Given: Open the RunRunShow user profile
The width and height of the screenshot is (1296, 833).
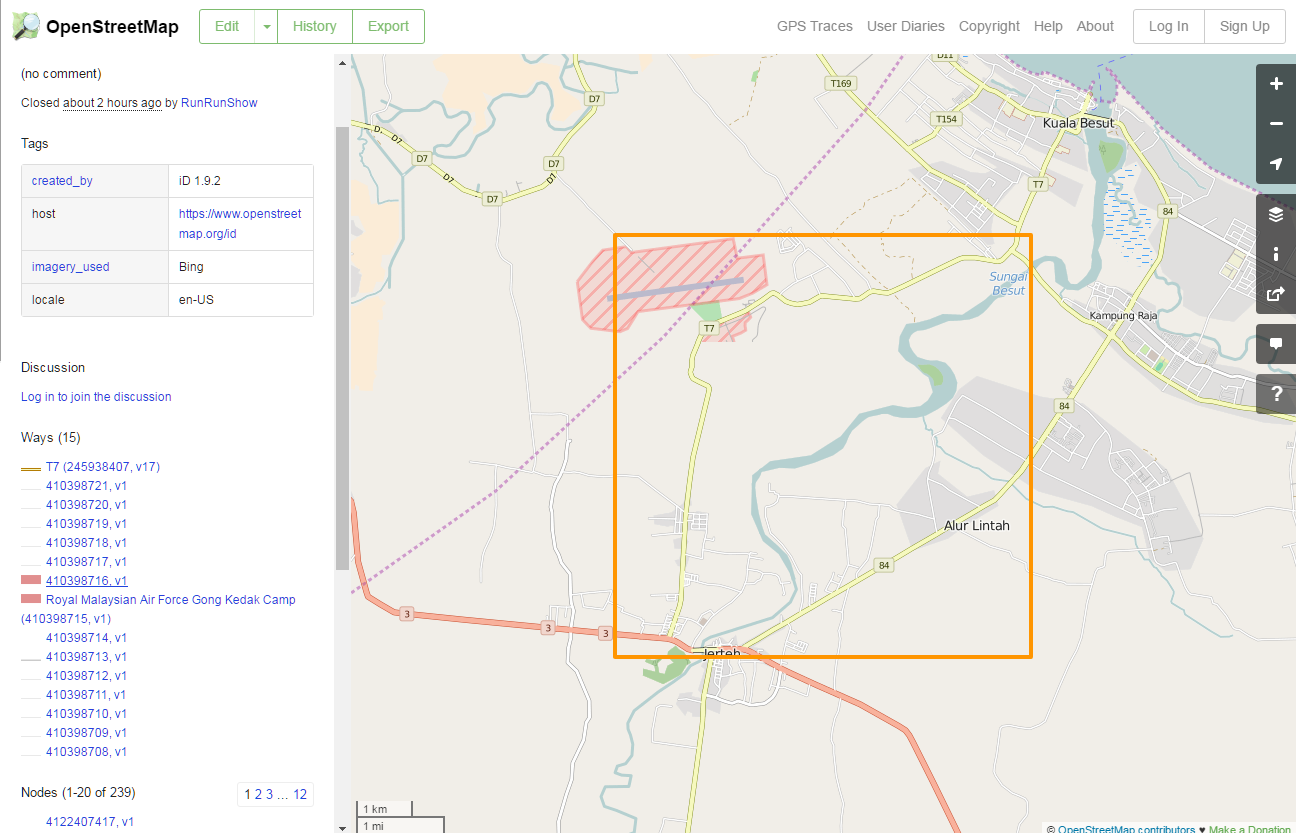Looking at the screenshot, I should click(x=219, y=103).
